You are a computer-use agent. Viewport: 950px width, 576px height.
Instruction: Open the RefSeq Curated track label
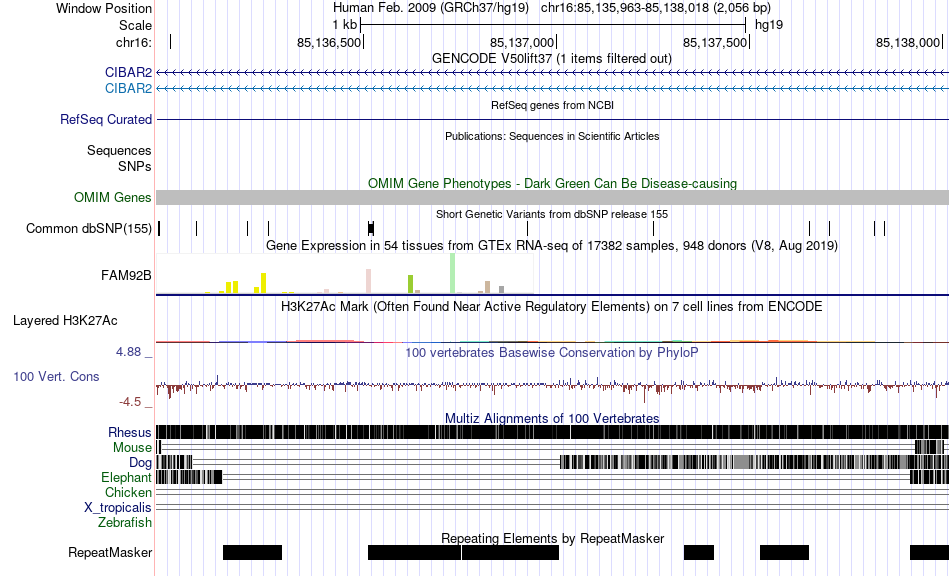106,119
